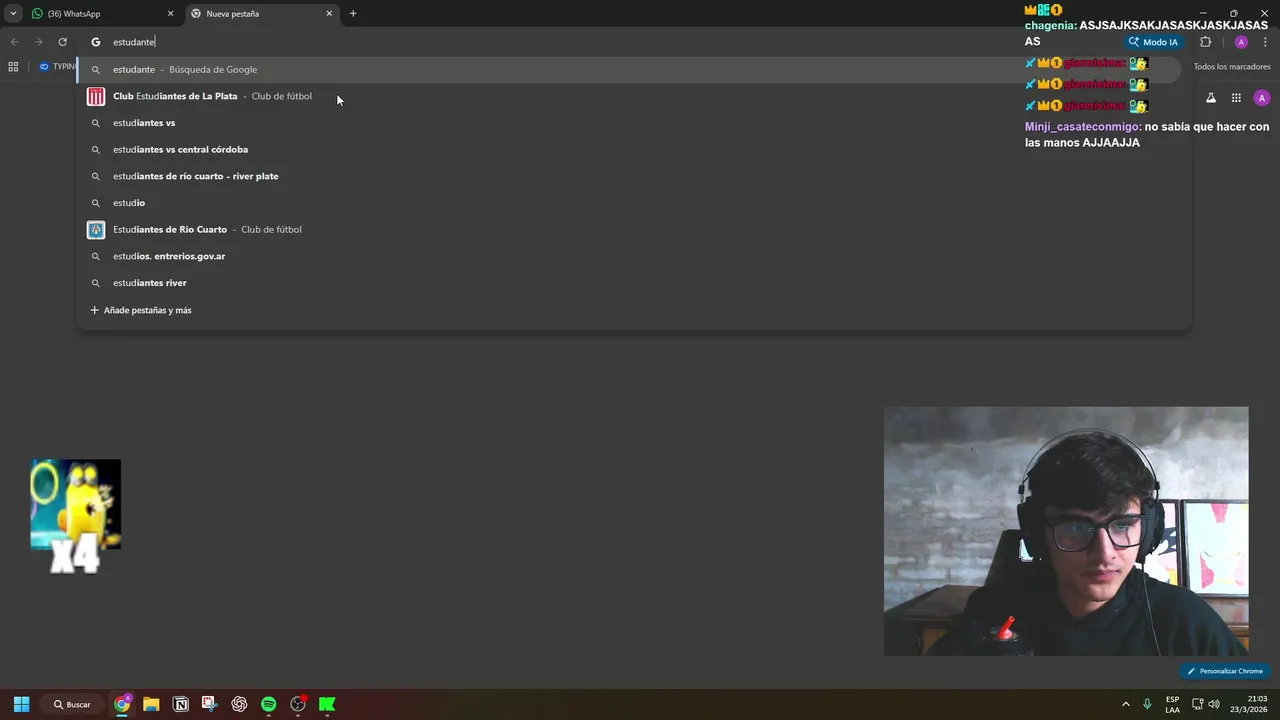Open the Google account avatar on page

[1262, 98]
